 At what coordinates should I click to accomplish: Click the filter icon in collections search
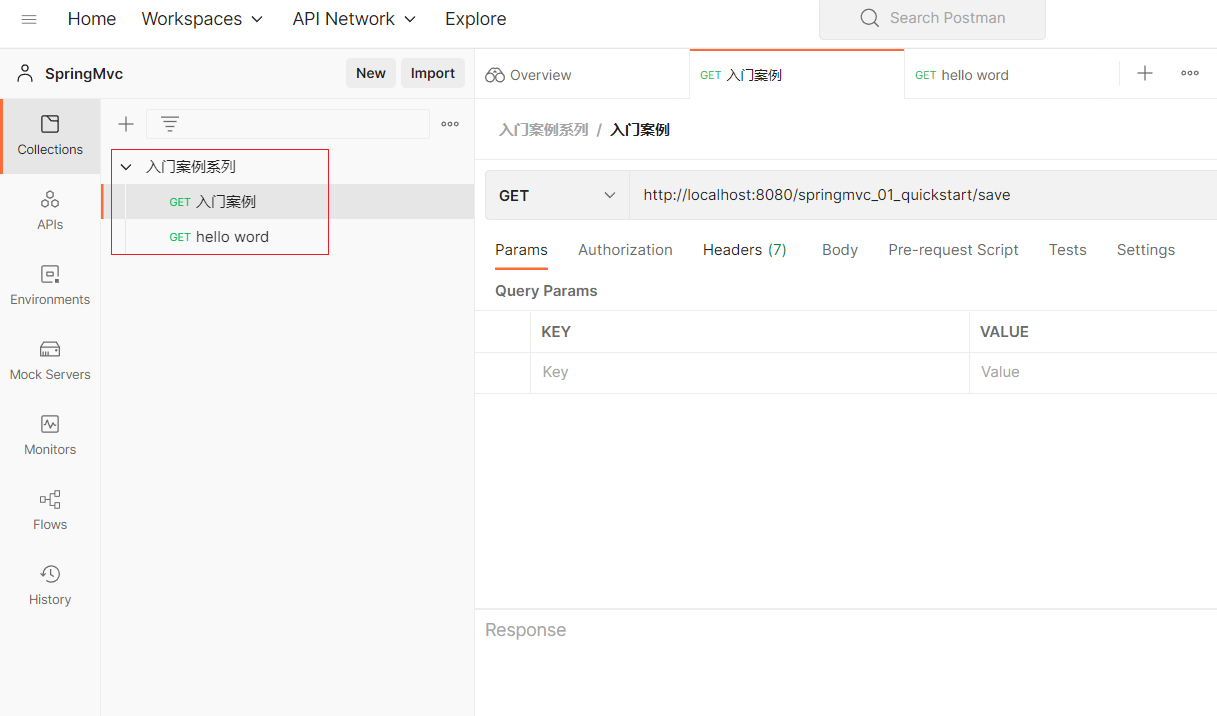pyautogui.click(x=170, y=124)
